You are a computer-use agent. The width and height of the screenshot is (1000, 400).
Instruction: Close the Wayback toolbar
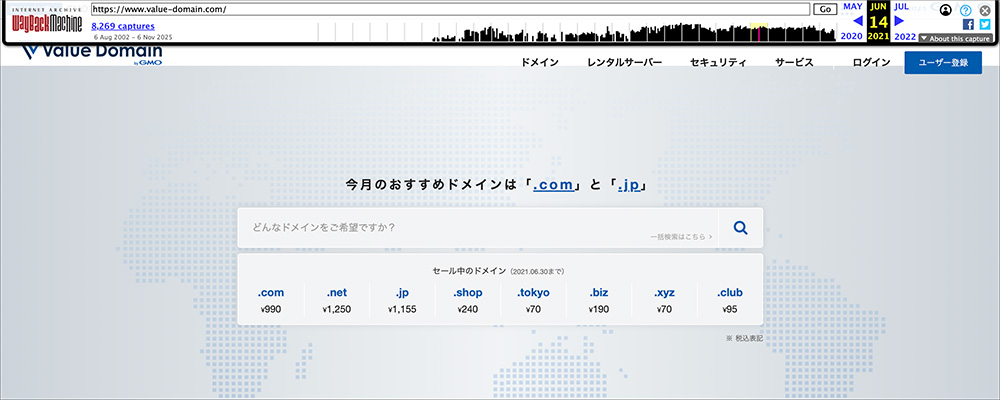point(985,10)
